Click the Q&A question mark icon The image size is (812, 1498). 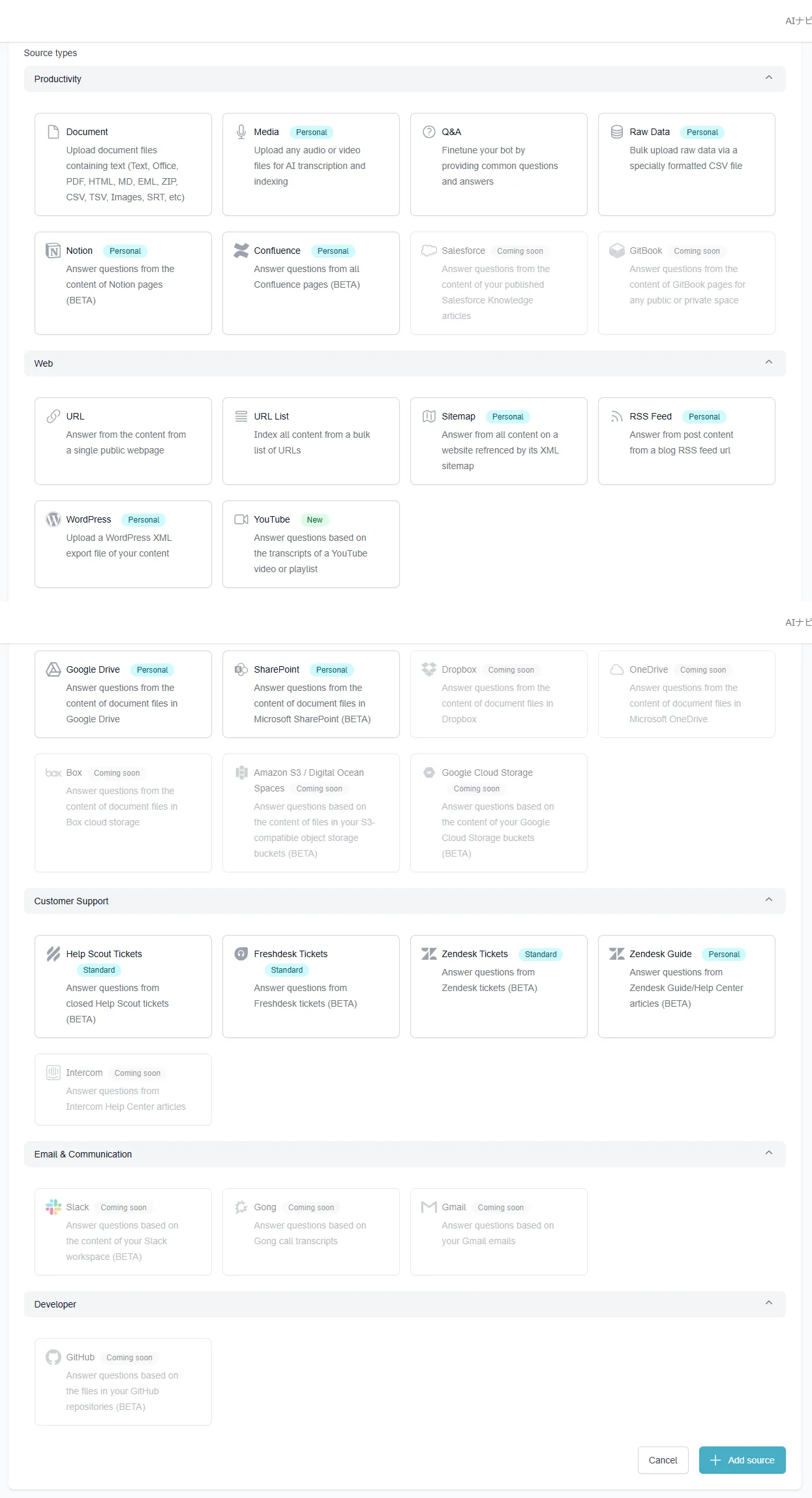pyautogui.click(x=429, y=132)
